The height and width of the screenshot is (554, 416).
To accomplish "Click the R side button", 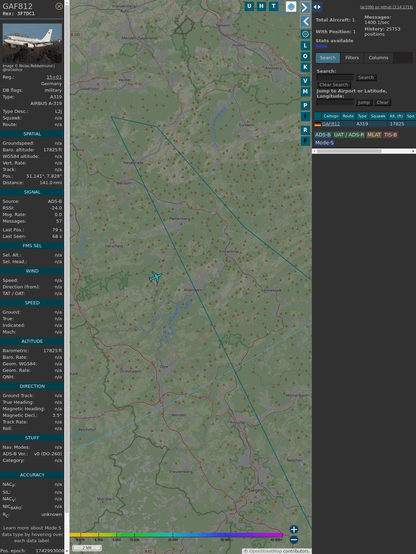I will [305, 130].
